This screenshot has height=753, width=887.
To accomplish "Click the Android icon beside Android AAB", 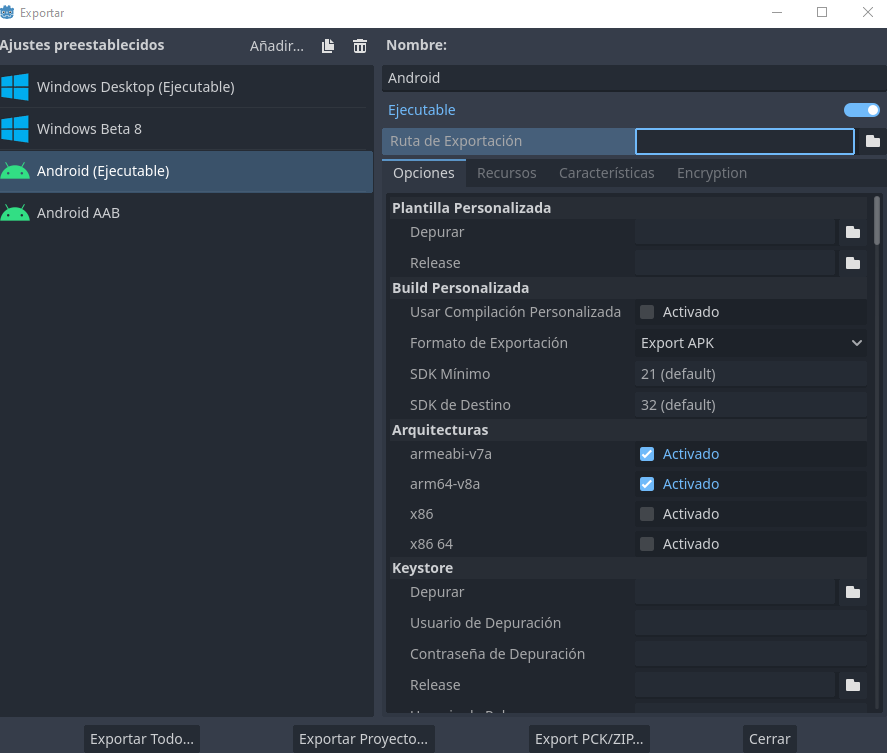I will pyautogui.click(x=16, y=212).
